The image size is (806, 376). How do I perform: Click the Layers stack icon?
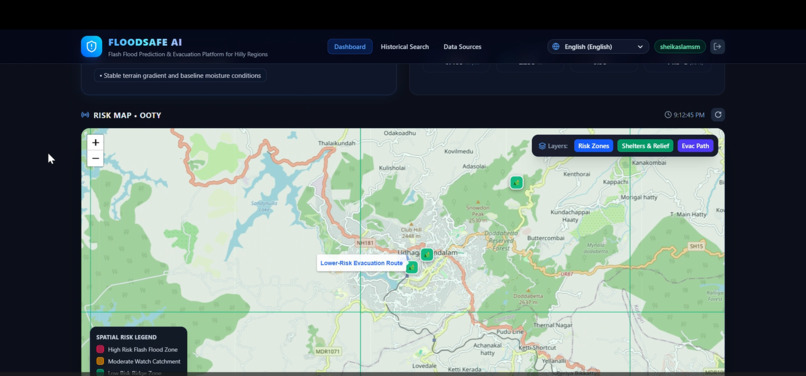tap(542, 146)
